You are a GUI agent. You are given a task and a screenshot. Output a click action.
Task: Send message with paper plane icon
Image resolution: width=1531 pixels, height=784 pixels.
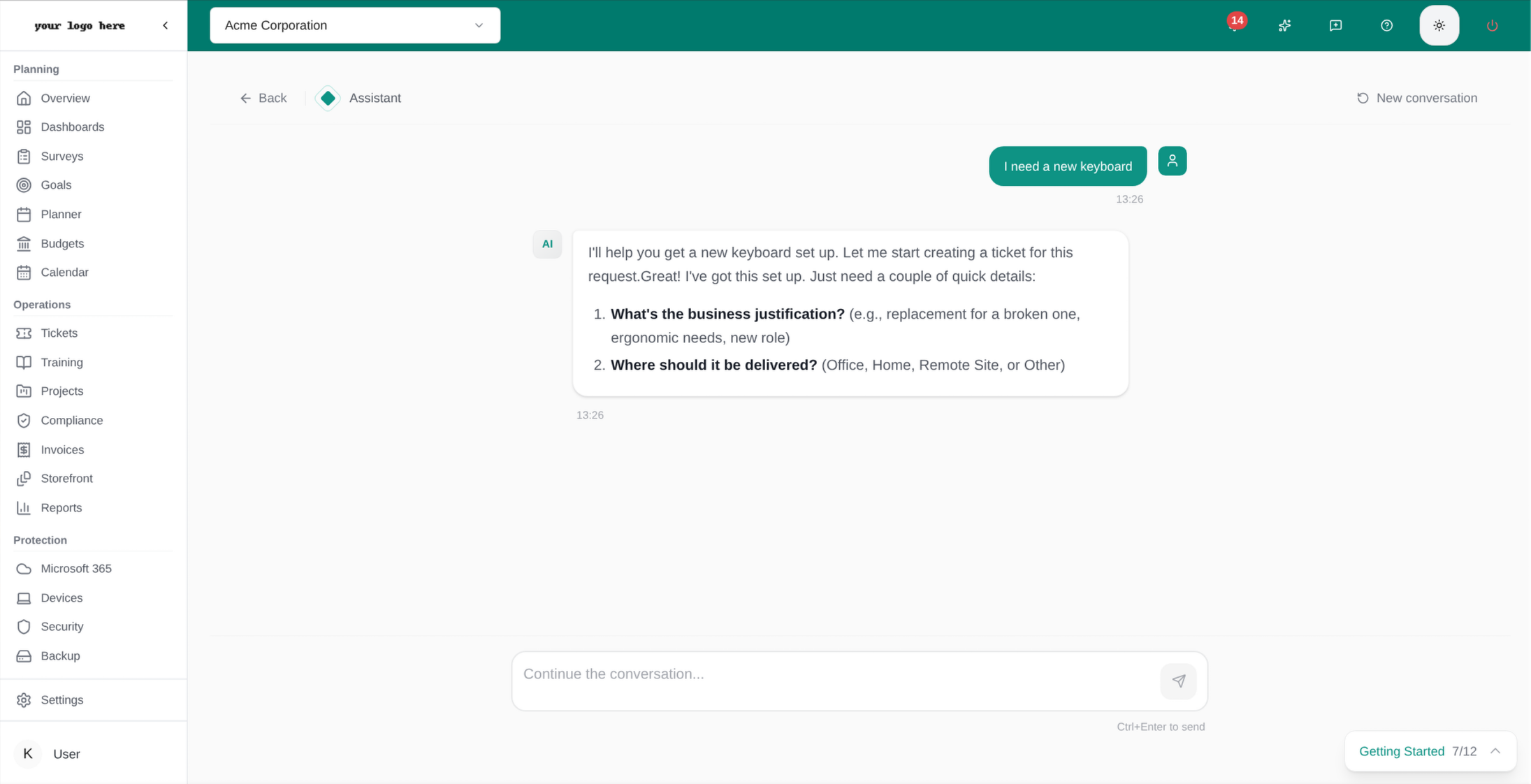pos(1178,681)
